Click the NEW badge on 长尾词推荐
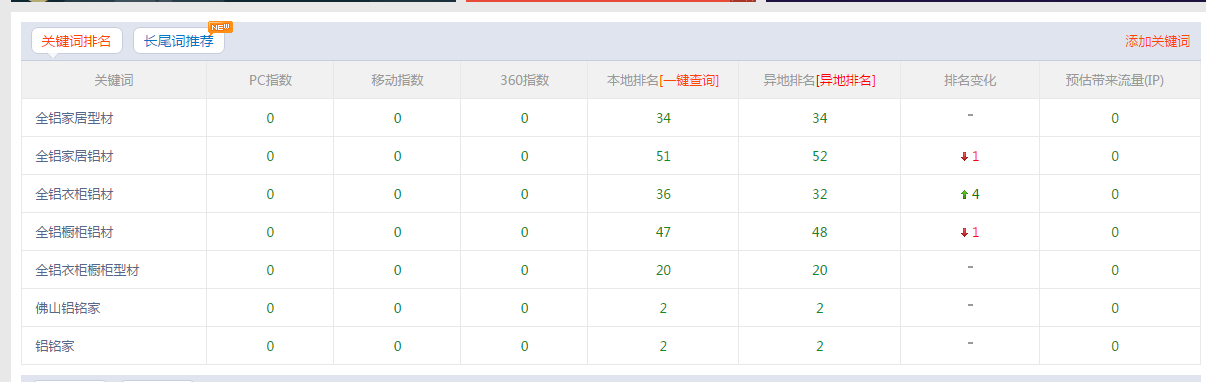1206x382 pixels. click(x=220, y=26)
